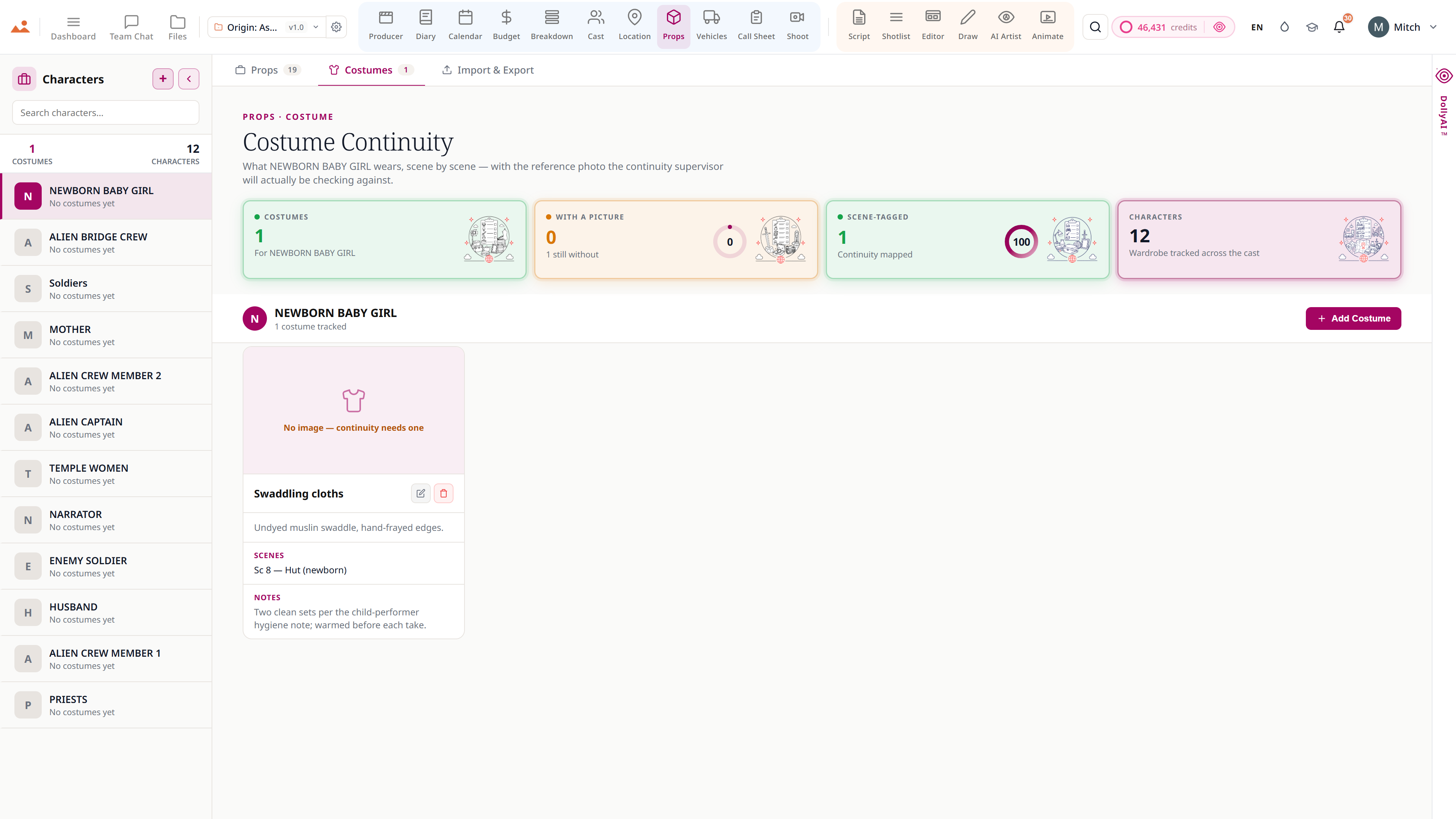Select MOTHER in characters list
Screen dimensions: 1456x819
tap(106, 335)
